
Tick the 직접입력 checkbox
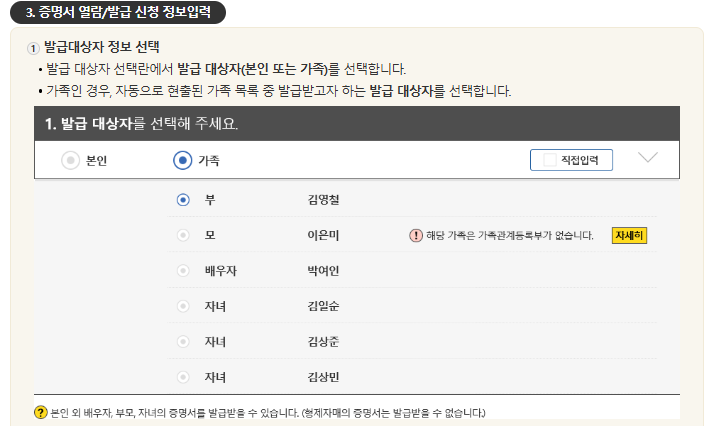pyautogui.click(x=550, y=160)
